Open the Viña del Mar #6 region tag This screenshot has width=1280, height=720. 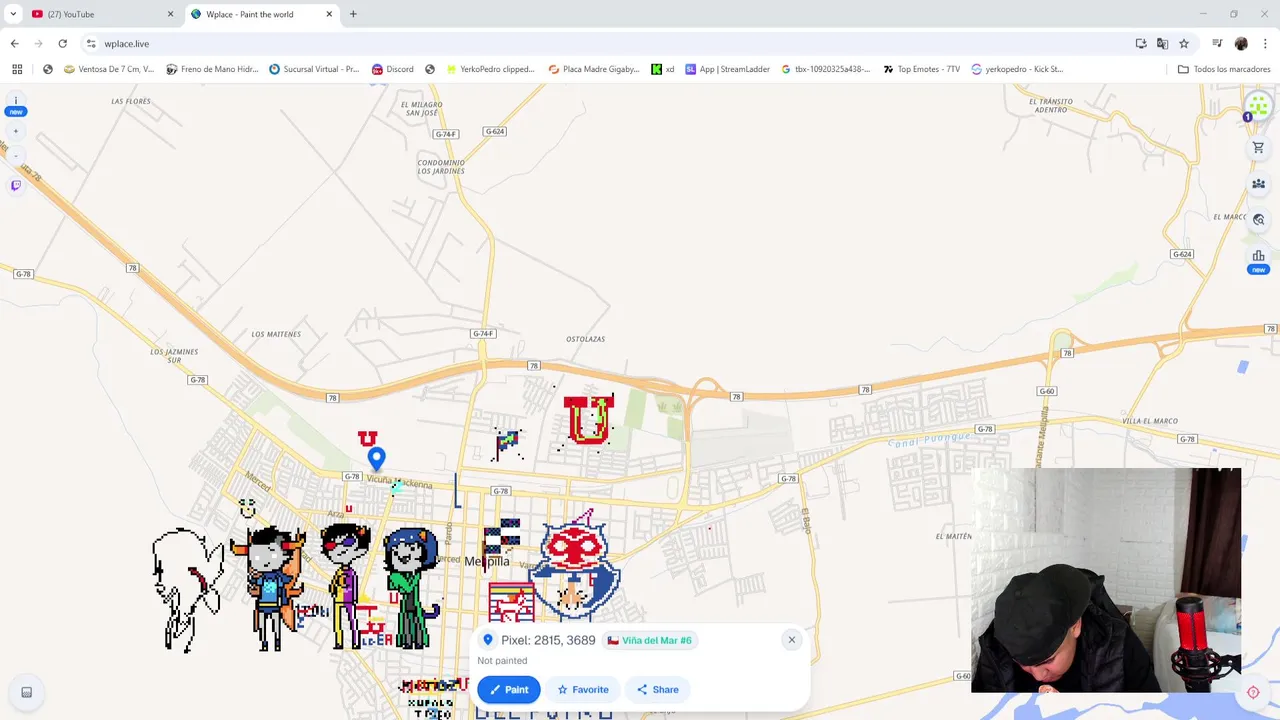(649, 640)
